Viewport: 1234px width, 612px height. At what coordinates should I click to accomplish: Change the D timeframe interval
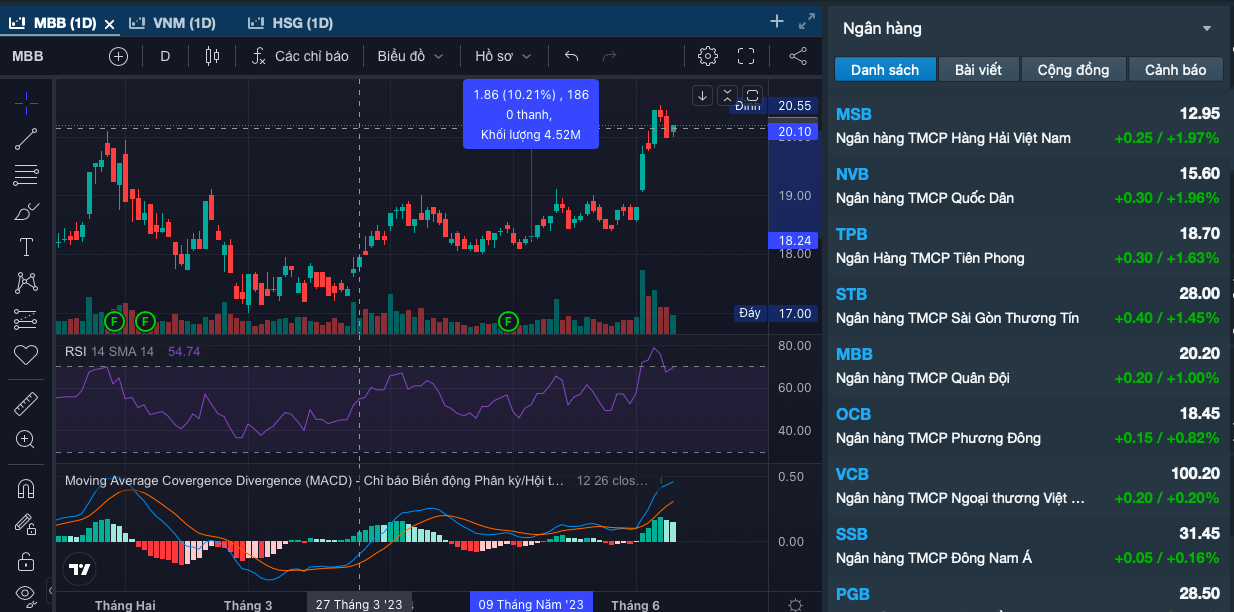[x=165, y=56]
